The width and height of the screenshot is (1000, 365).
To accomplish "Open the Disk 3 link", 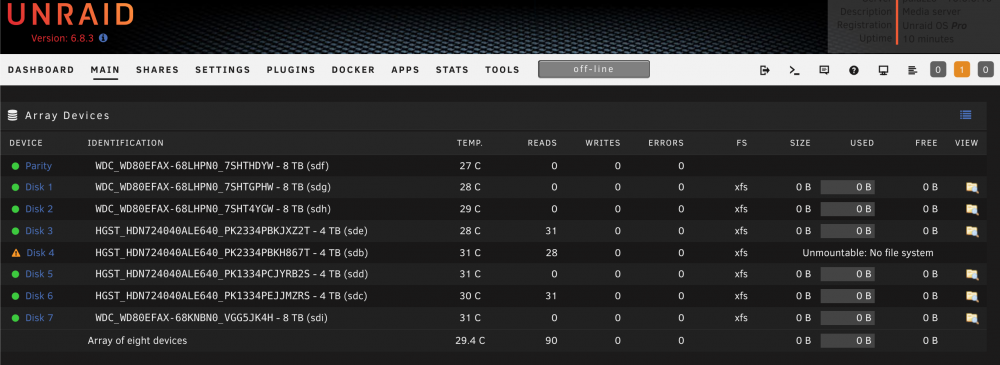I will click(39, 231).
